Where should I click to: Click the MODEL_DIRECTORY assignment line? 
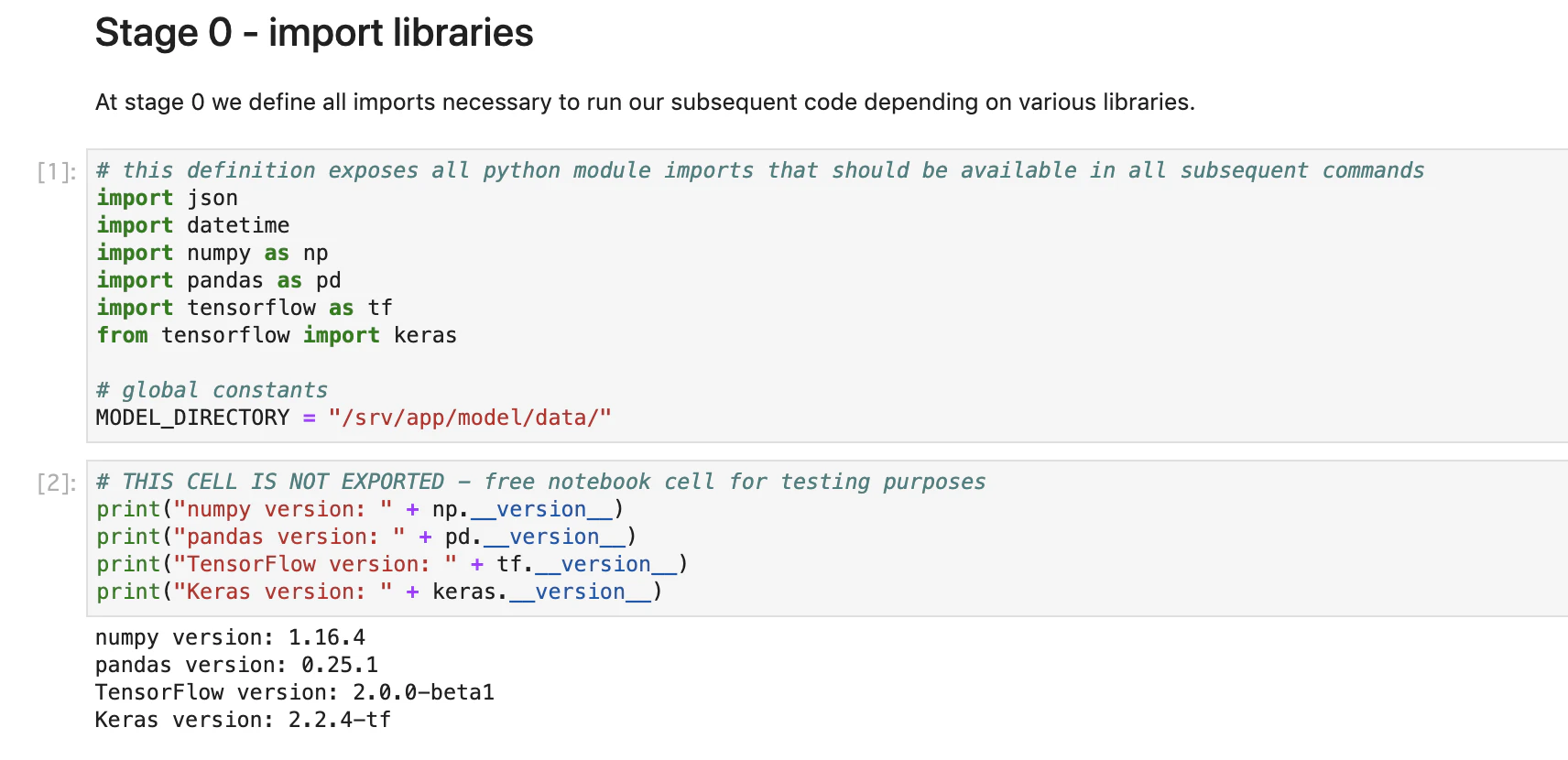coord(354,418)
